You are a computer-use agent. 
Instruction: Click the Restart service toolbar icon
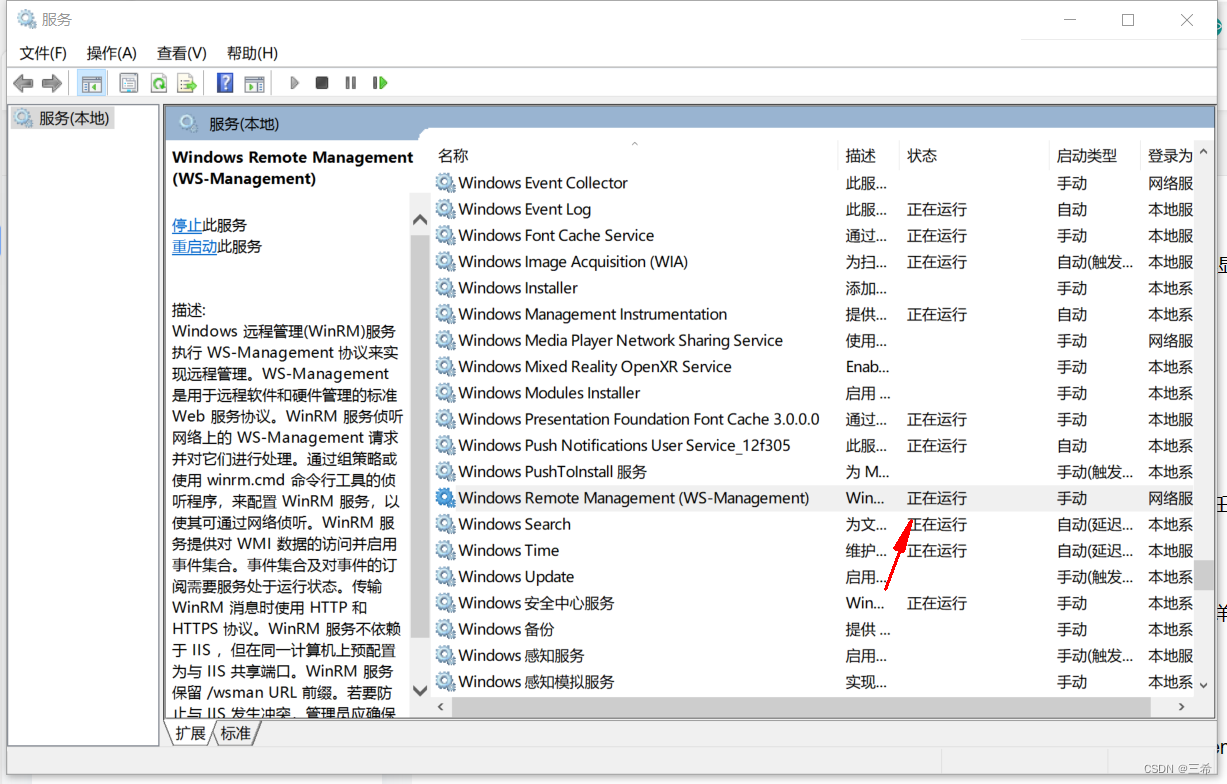pyautogui.click(x=380, y=83)
